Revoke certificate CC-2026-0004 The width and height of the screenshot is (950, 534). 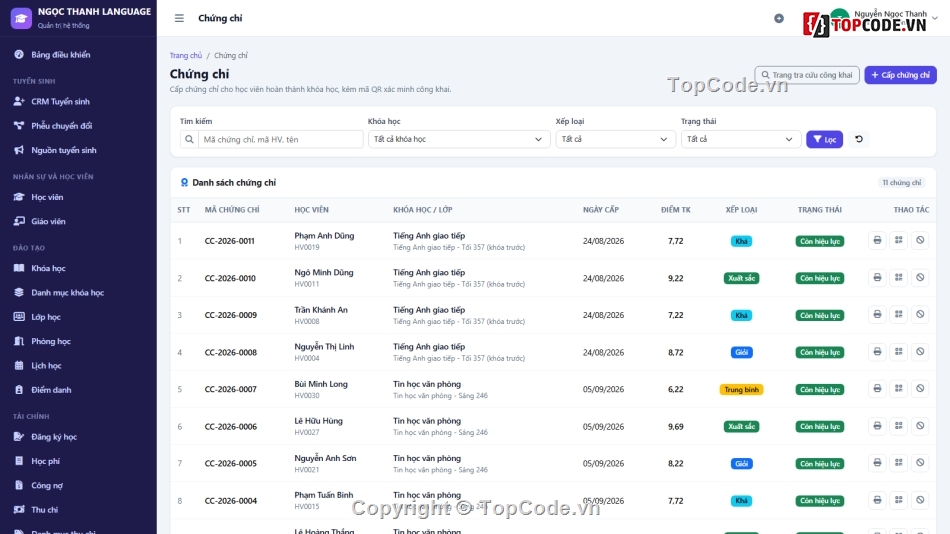tap(920, 501)
